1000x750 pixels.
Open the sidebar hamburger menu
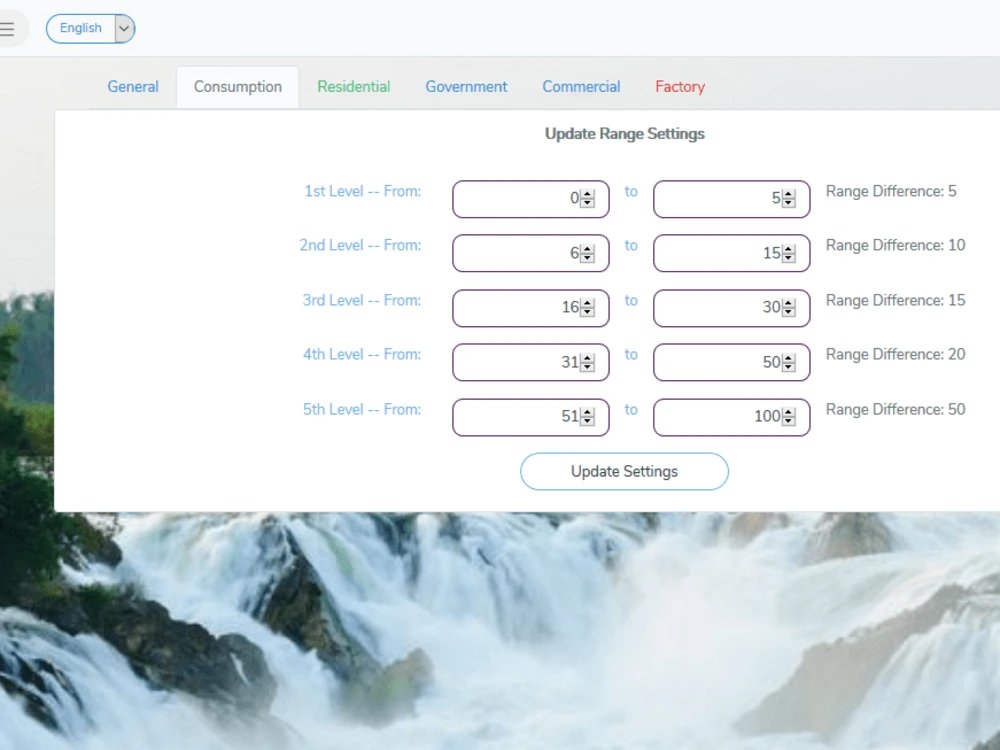[x=6, y=28]
